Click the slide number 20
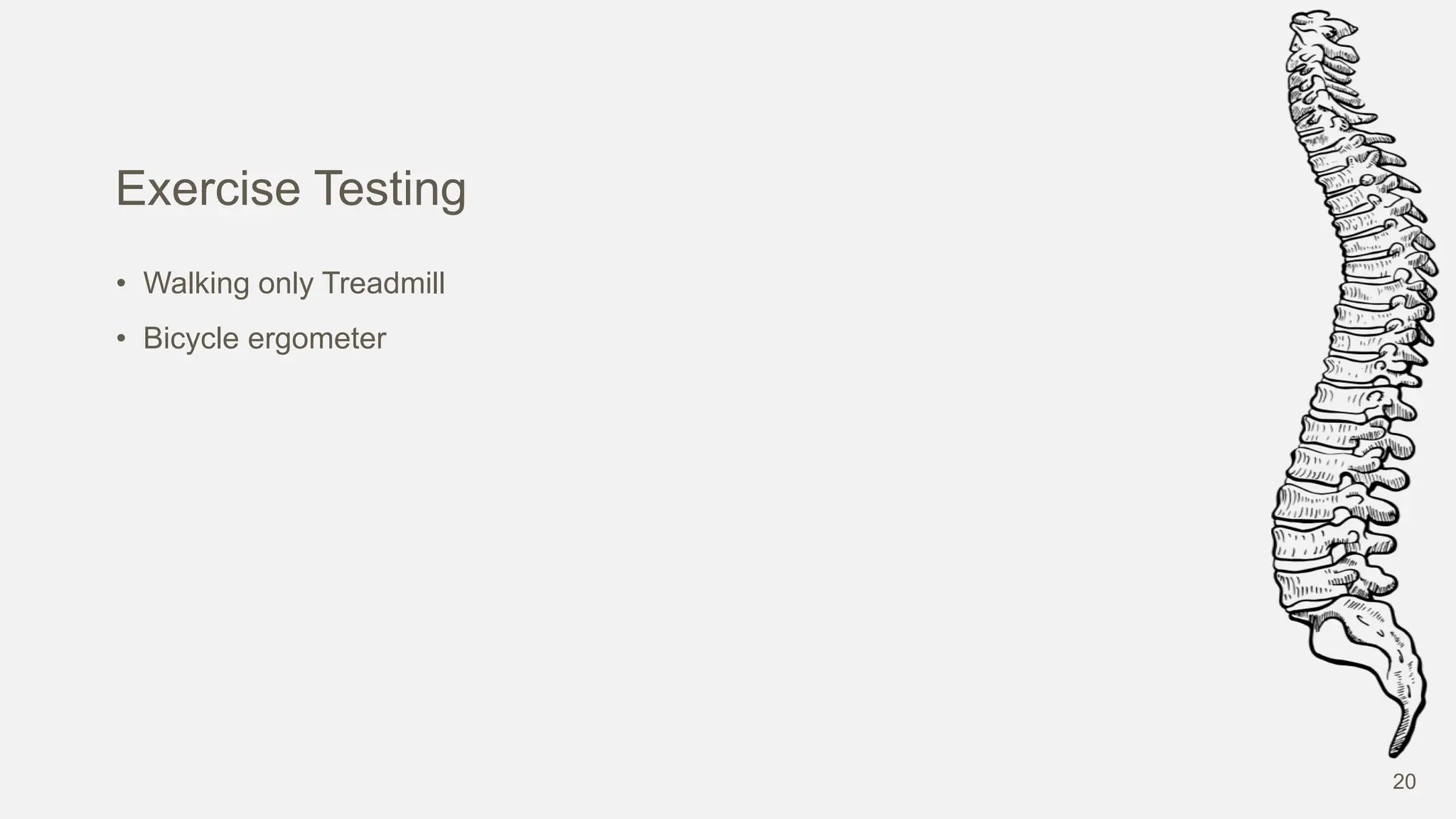Screen dimensions: 1456x819 coord(1403,781)
